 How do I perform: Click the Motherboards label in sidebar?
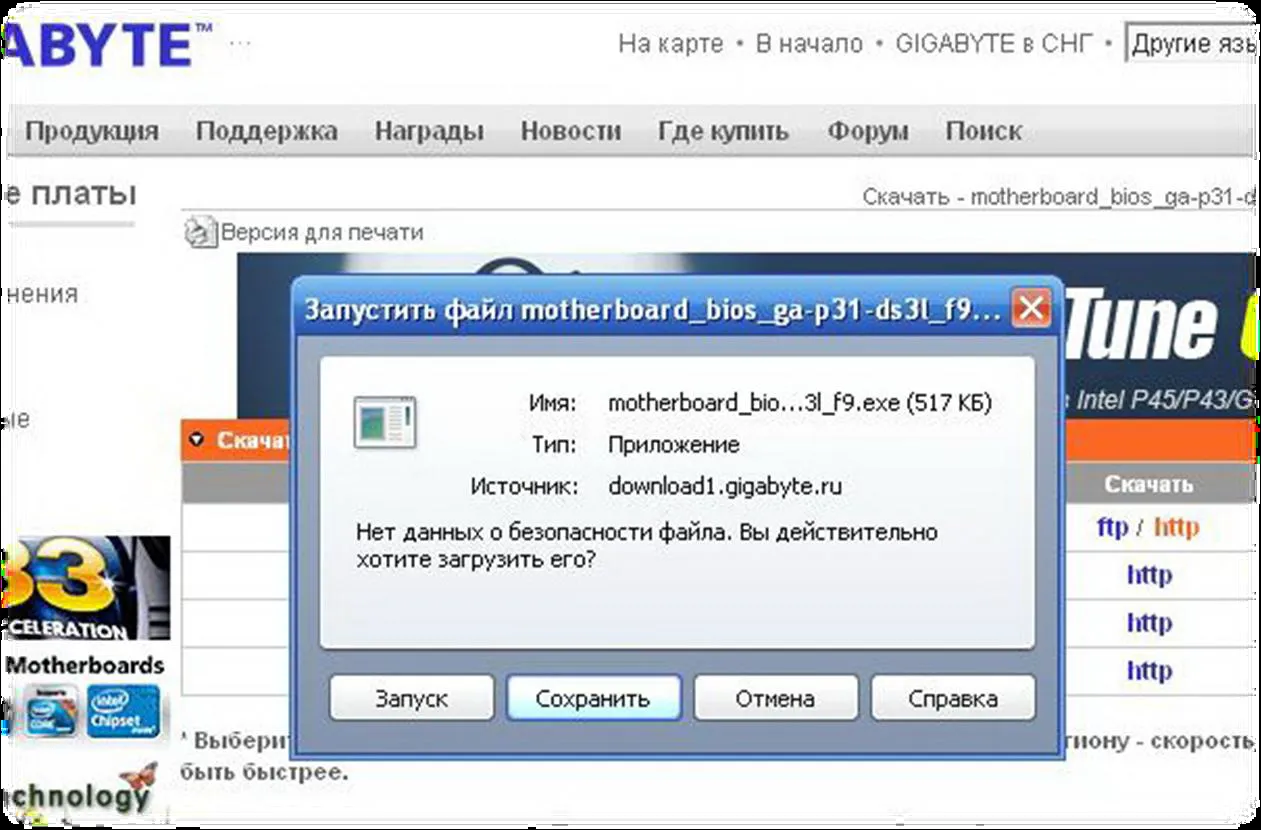85,665
